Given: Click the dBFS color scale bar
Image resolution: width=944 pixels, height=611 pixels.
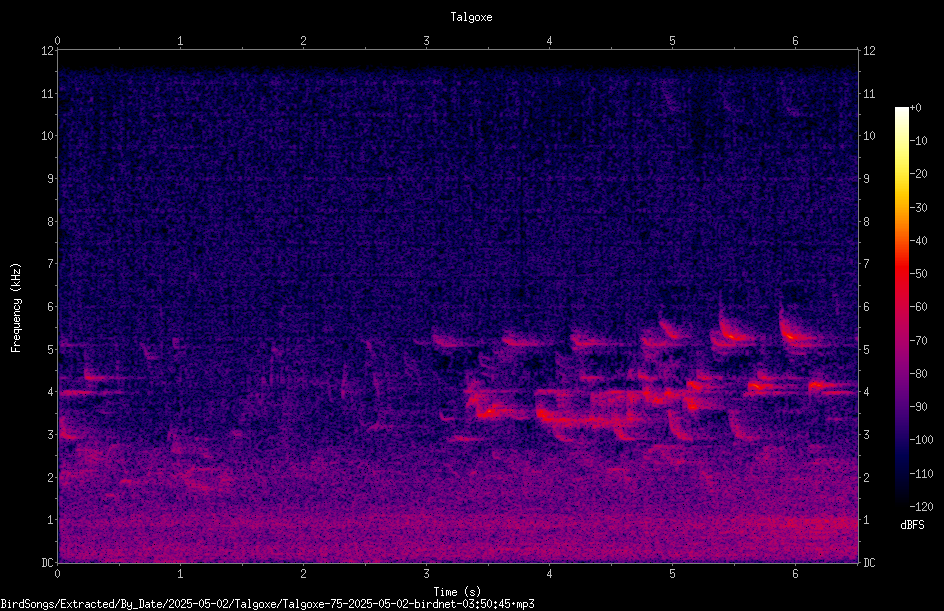Looking at the screenshot, I should click(901, 307).
